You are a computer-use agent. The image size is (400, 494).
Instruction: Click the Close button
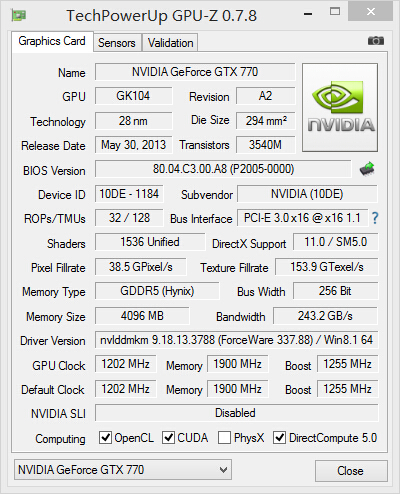pos(351,471)
